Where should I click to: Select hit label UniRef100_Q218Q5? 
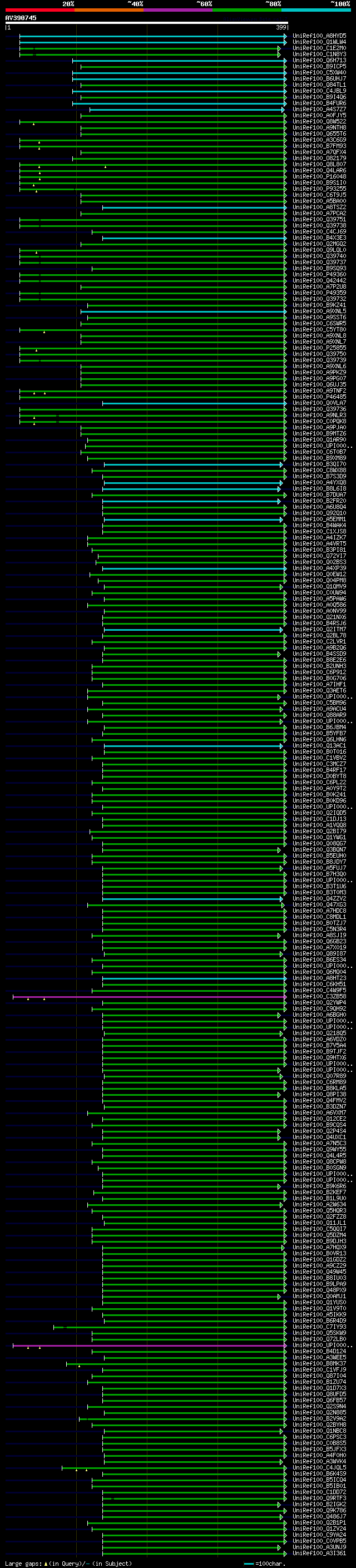(x=319, y=1033)
